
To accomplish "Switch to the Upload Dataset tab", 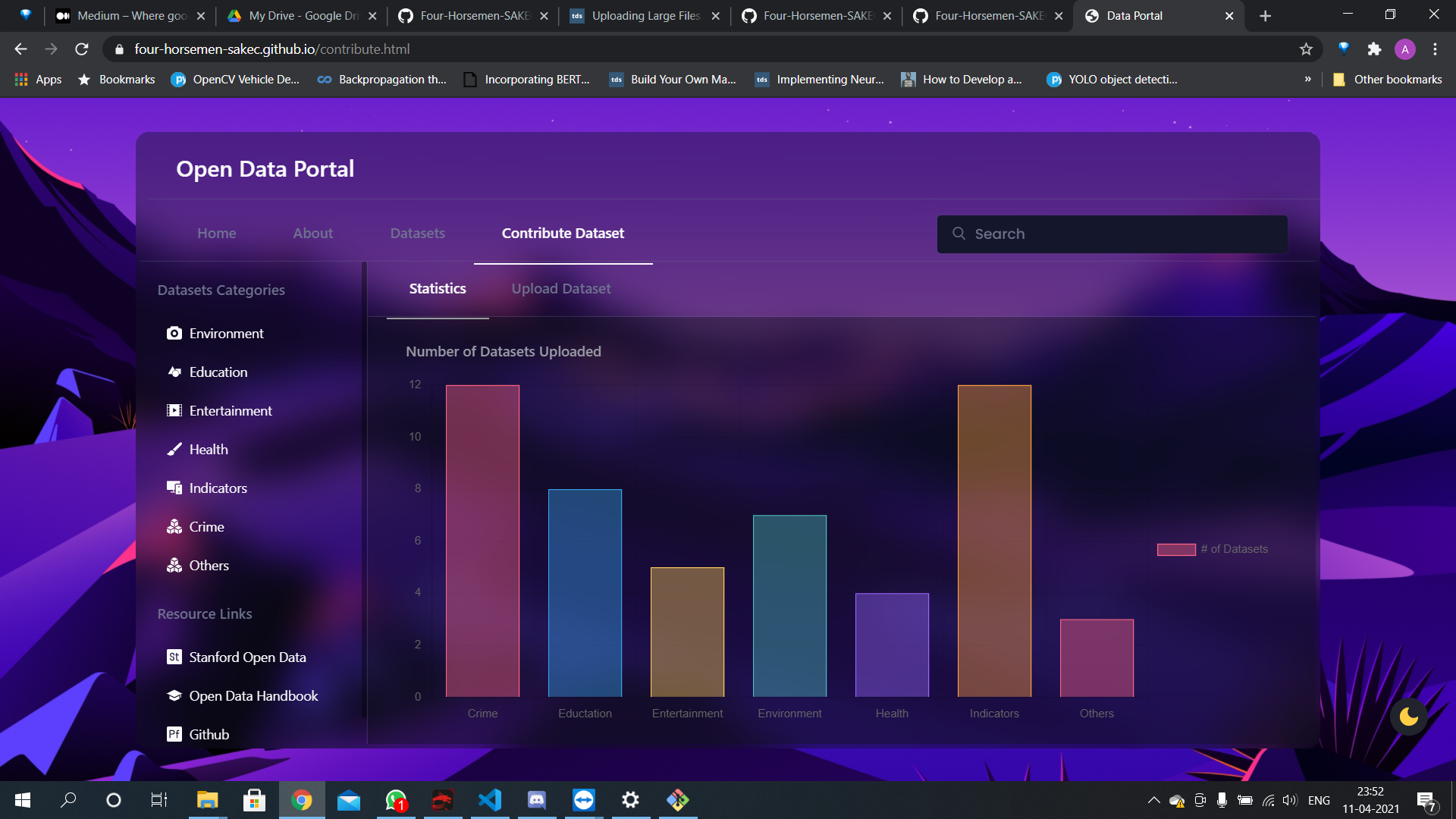I will point(560,289).
